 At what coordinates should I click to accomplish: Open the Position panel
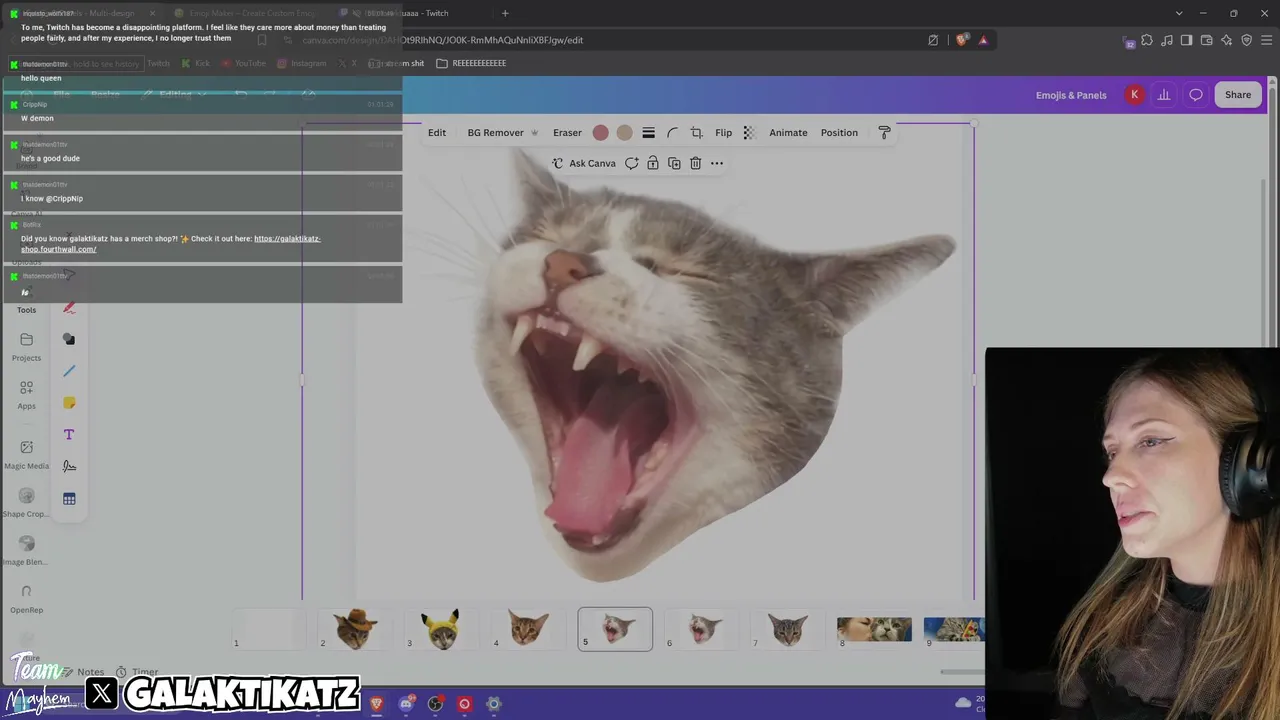pyautogui.click(x=839, y=132)
